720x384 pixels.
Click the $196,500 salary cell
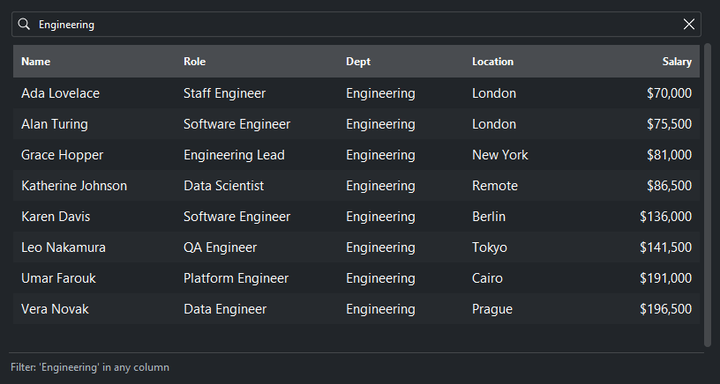coord(666,309)
